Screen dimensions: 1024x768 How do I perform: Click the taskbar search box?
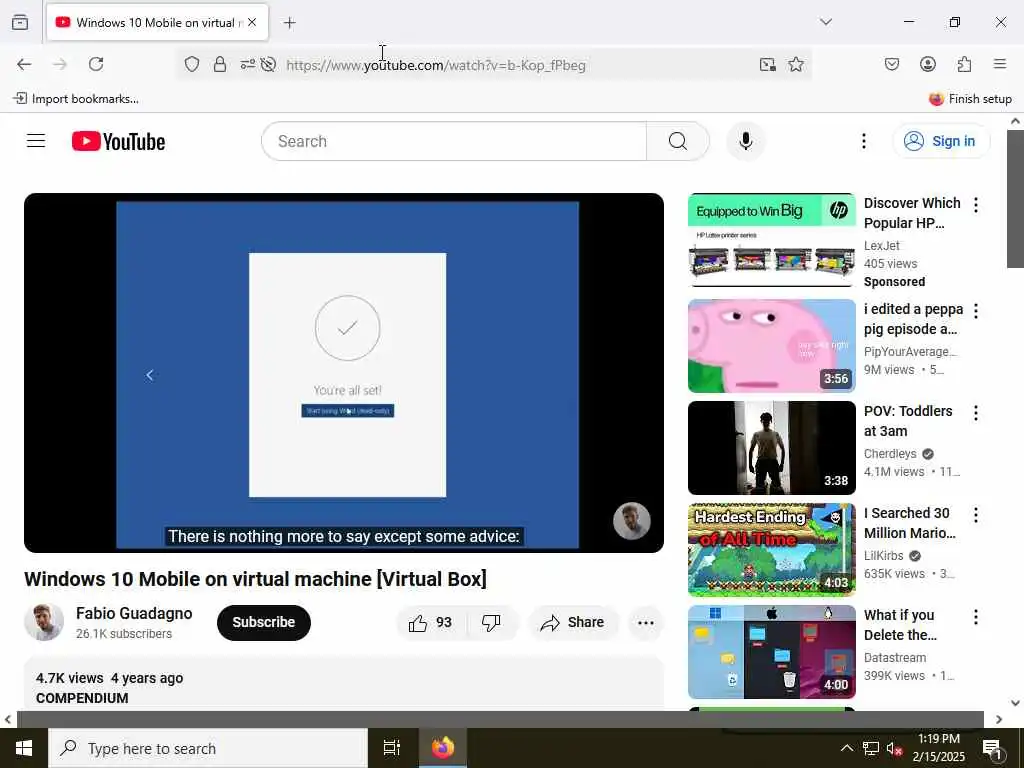[x=208, y=748]
